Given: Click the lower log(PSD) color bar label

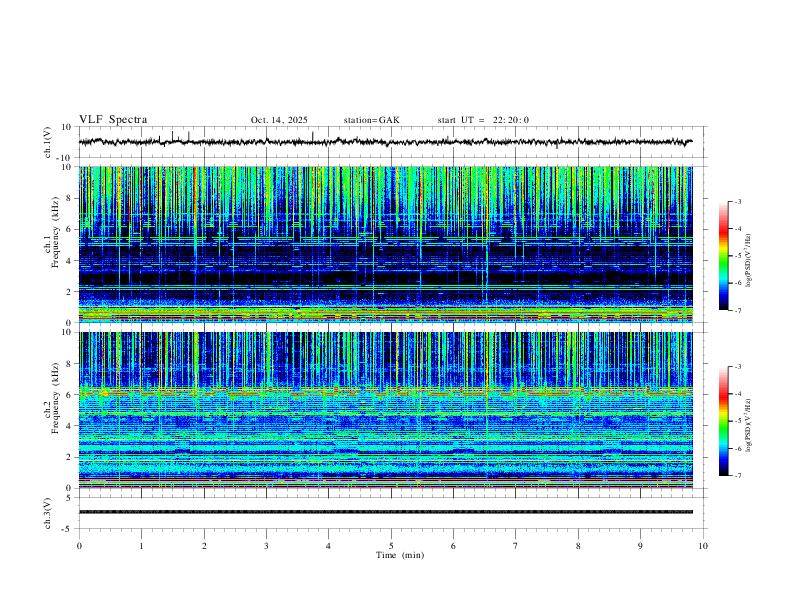Looking at the screenshot, I should (x=748, y=425).
